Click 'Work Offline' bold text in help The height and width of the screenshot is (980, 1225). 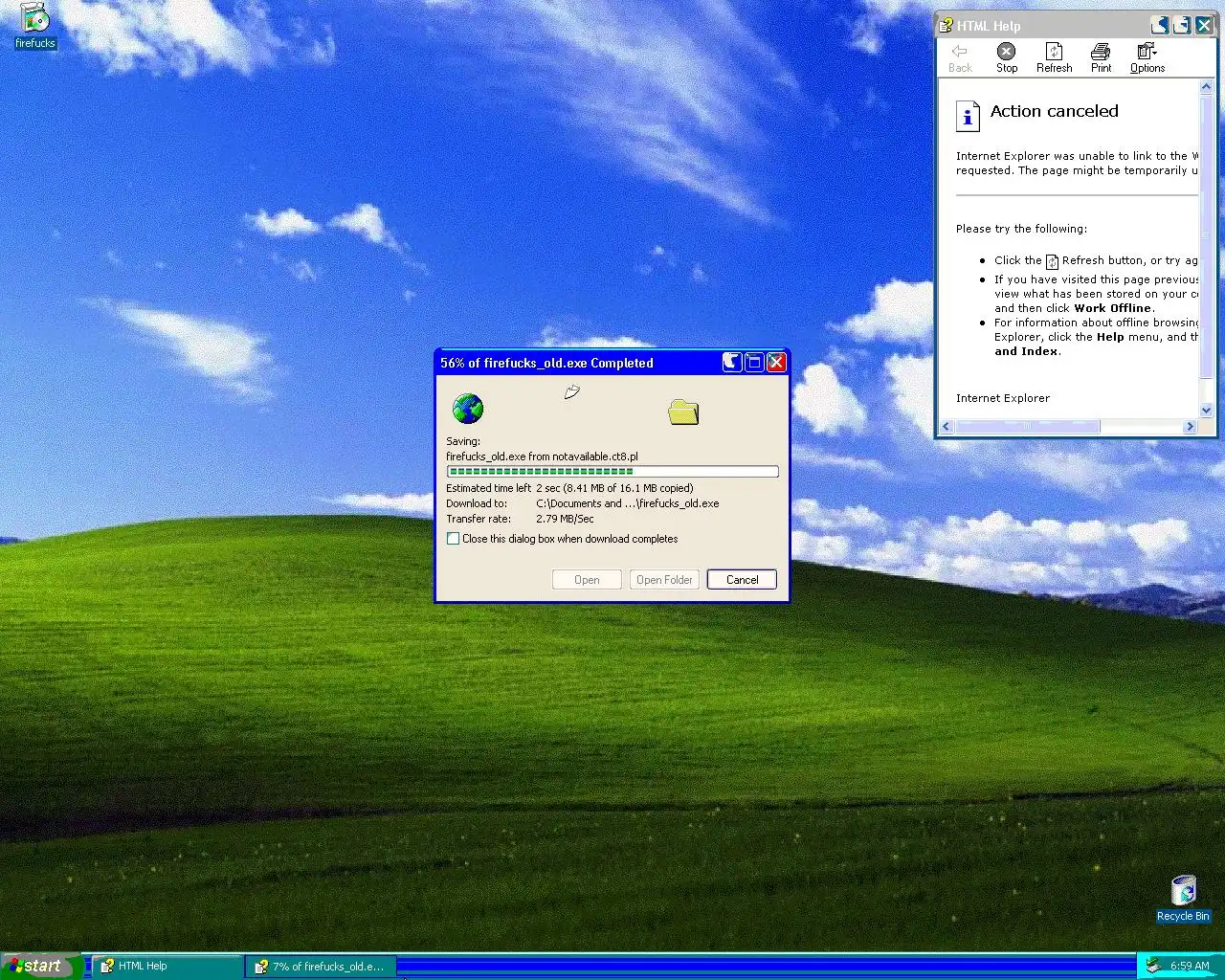1113,308
